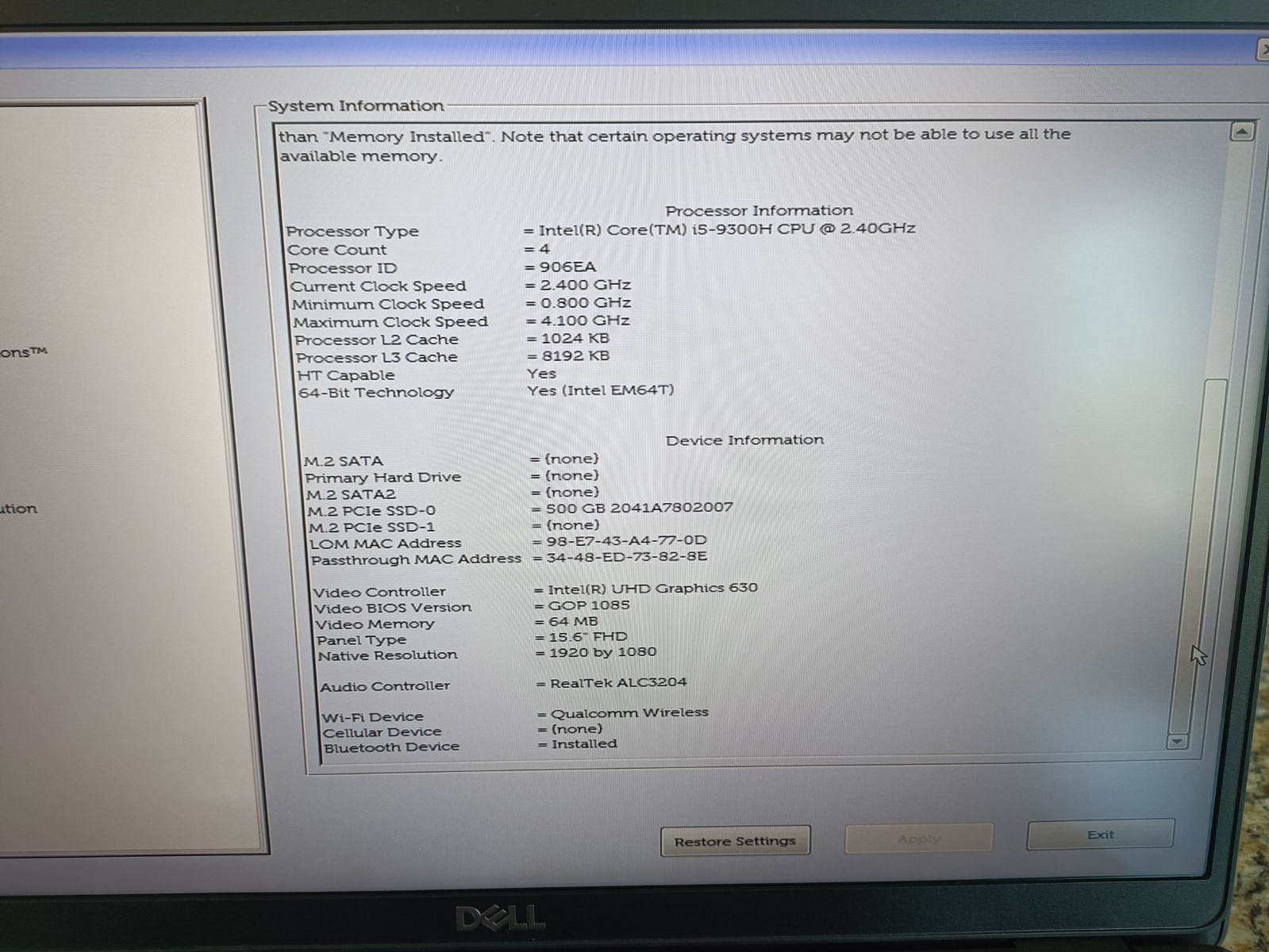Click Panel Type value 15.6" FHD
Viewport: 1269px width, 952px height.
click(588, 637)
